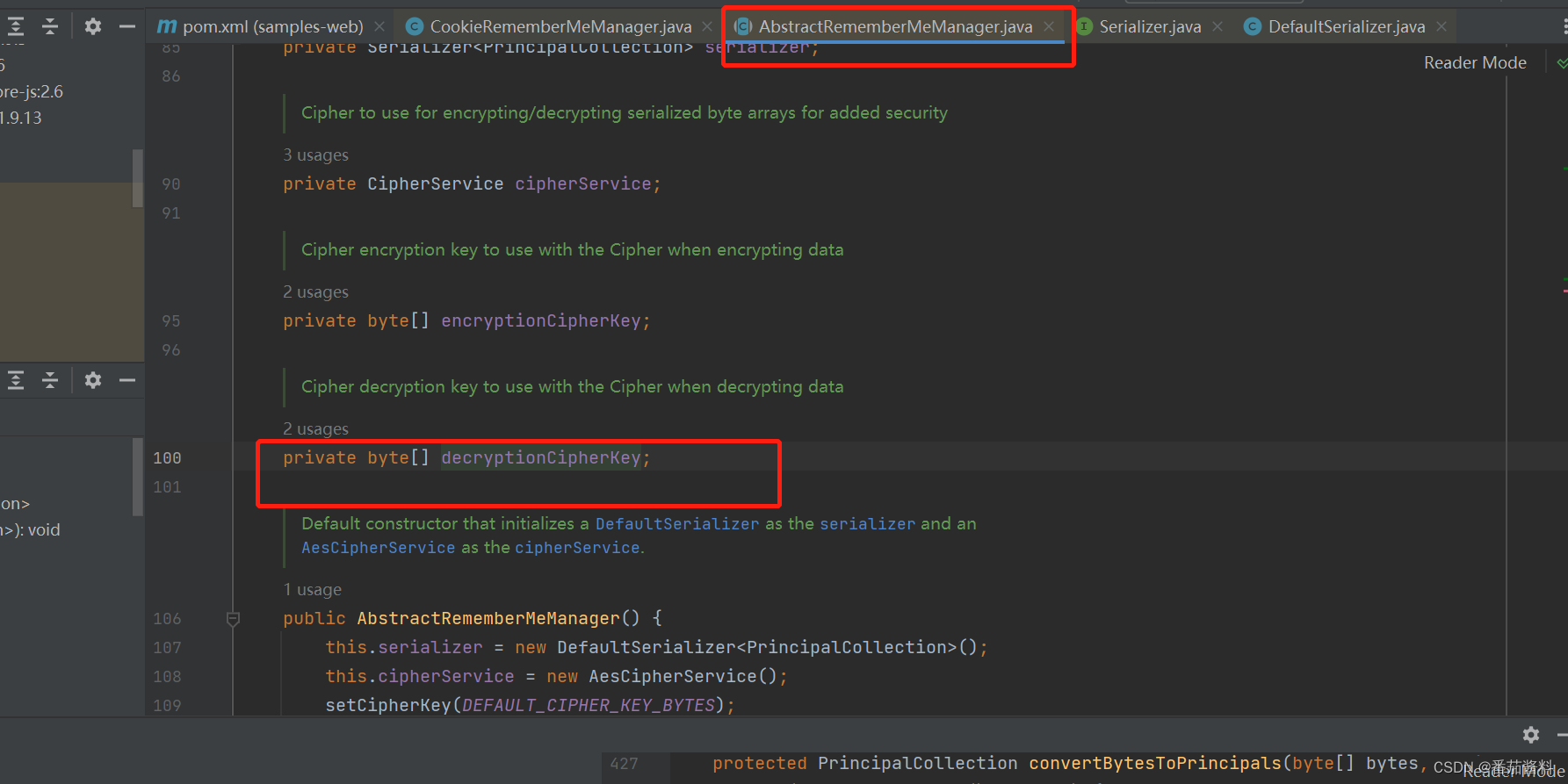
Task: Collapse all in the lower-left panel
Action: (50, 380)
